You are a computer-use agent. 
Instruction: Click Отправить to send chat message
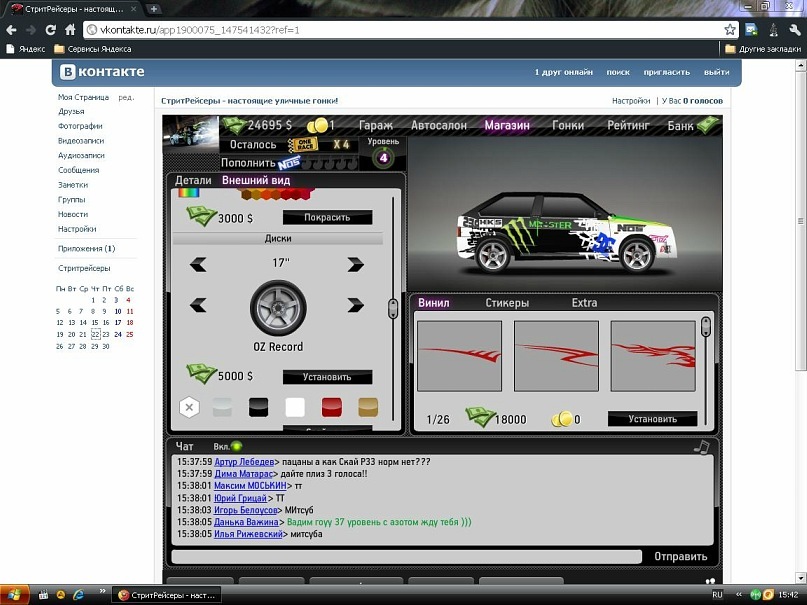pyautogui.click(x=680, y=556)
